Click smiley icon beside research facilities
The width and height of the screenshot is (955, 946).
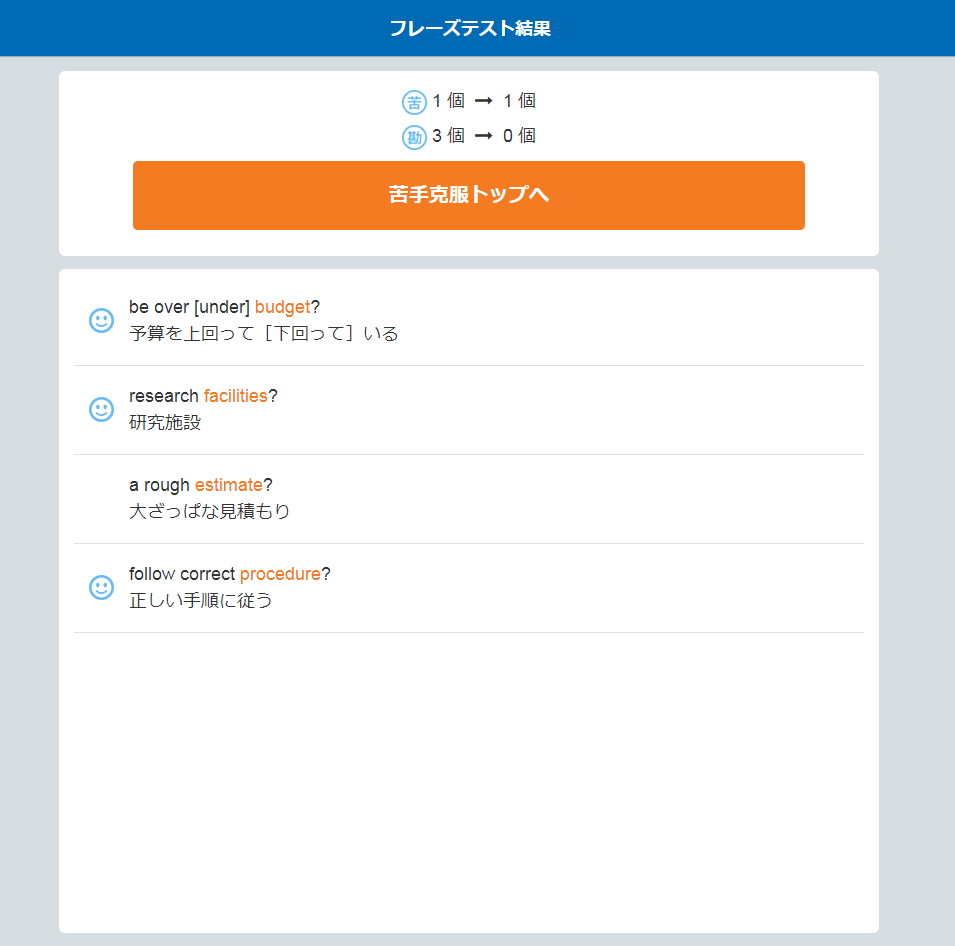pyautogui.click(x=101, y=409)
